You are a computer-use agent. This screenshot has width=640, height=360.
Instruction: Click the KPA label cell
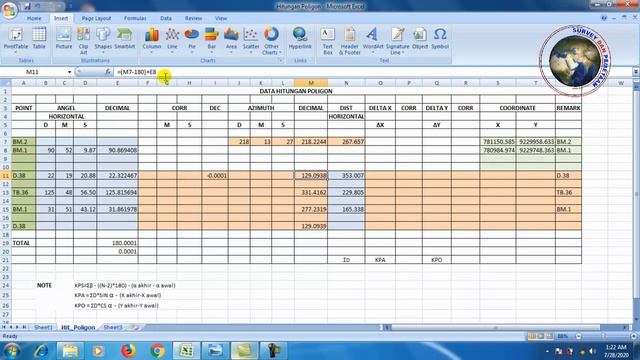click(380, 260)
